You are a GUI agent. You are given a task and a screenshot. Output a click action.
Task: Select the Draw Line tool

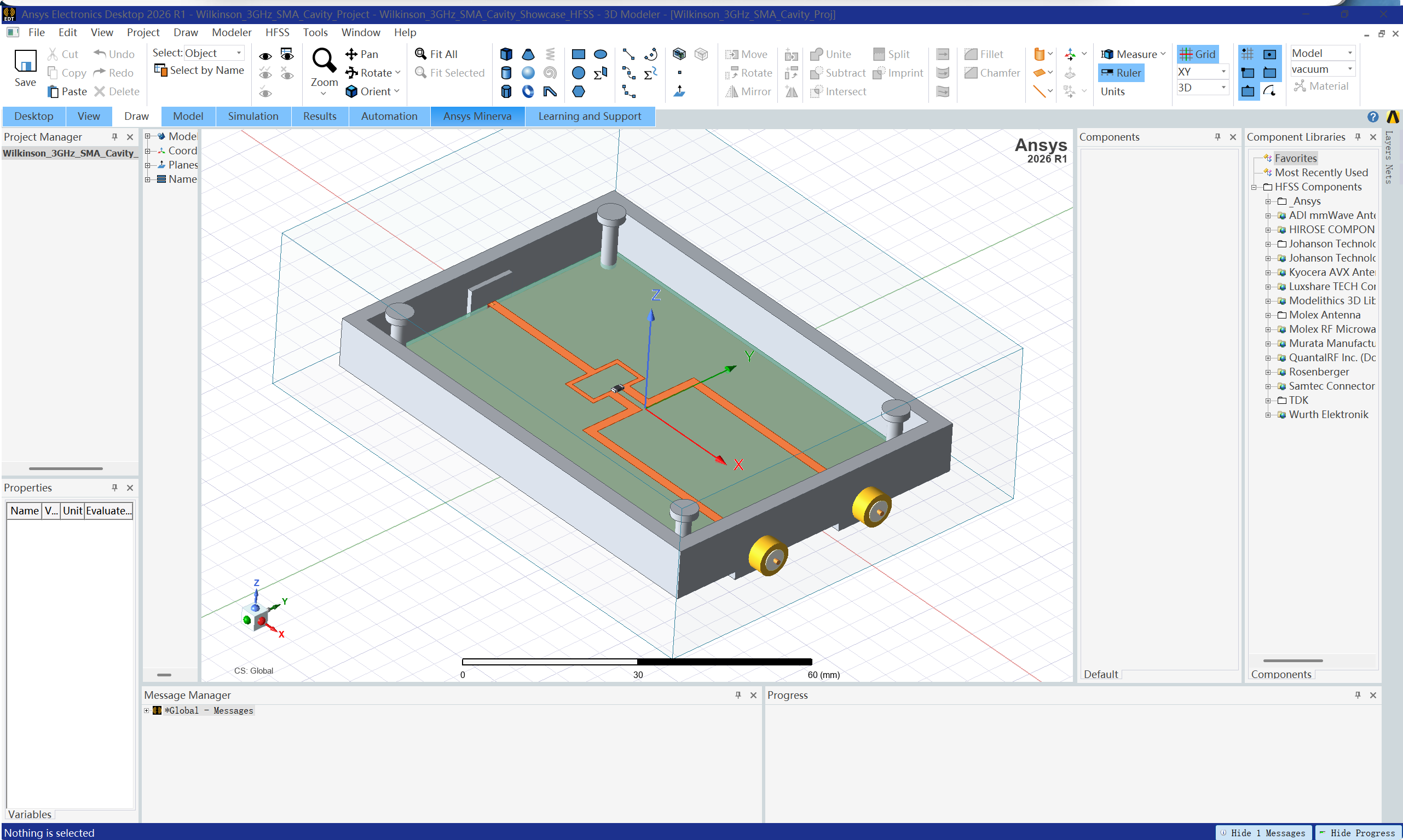click(x=628, y=54)
